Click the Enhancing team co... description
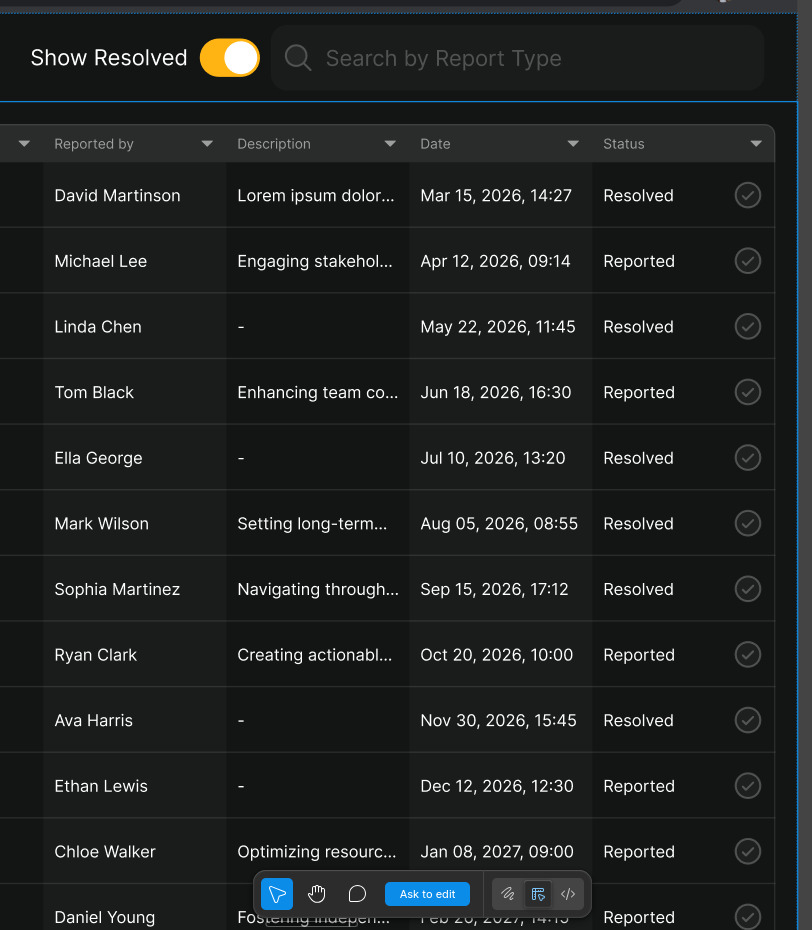812x930 pixels. click(317, 392)
